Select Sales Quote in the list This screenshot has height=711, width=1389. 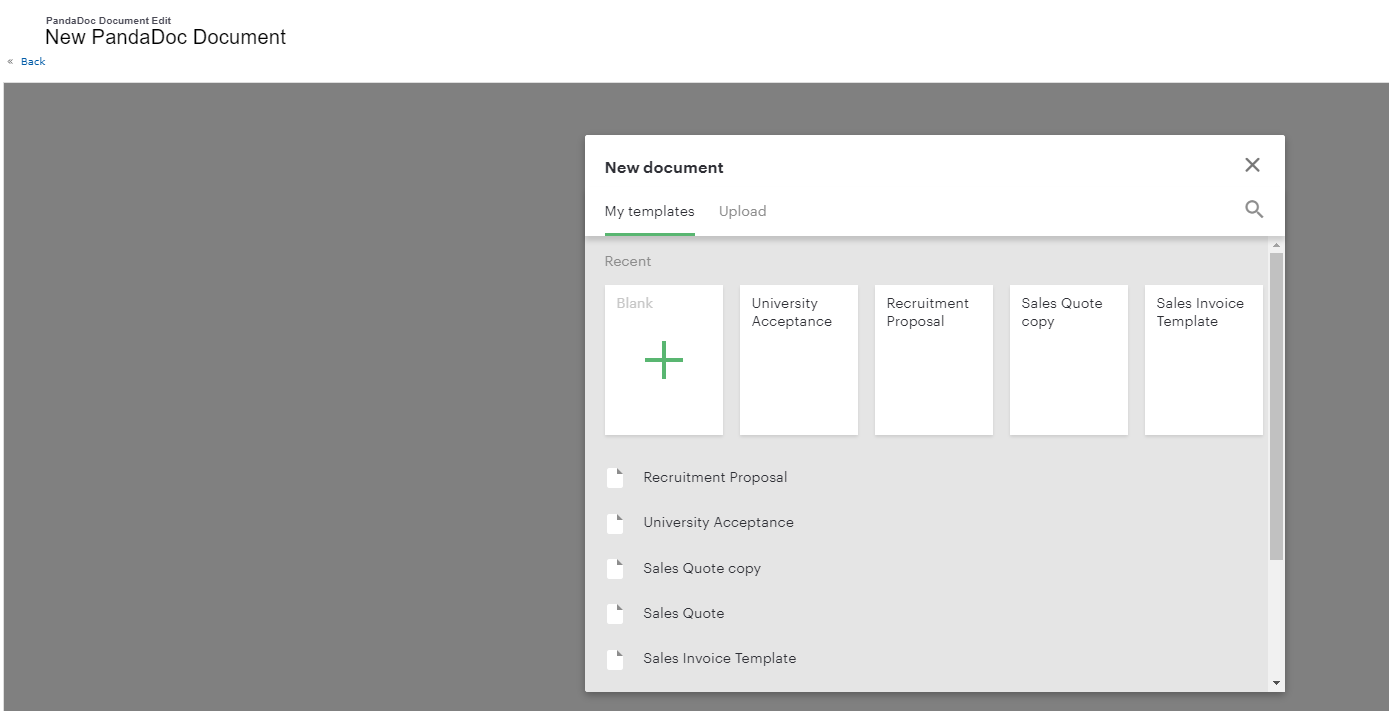684,613
